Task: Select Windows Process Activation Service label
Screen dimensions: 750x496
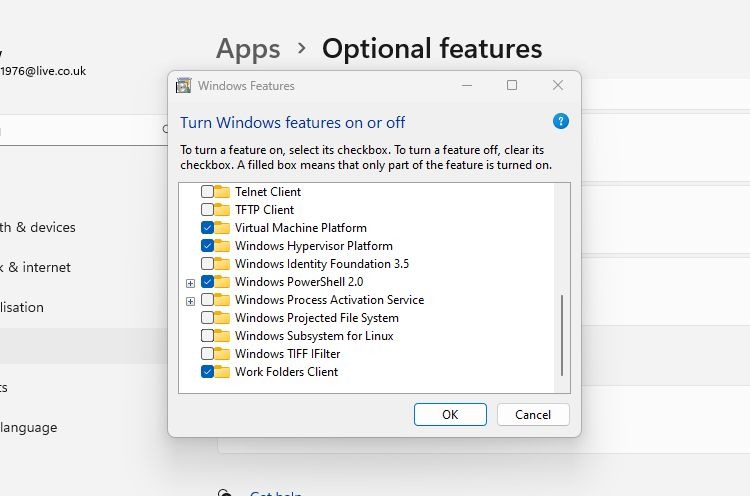Action: (330, 300)
